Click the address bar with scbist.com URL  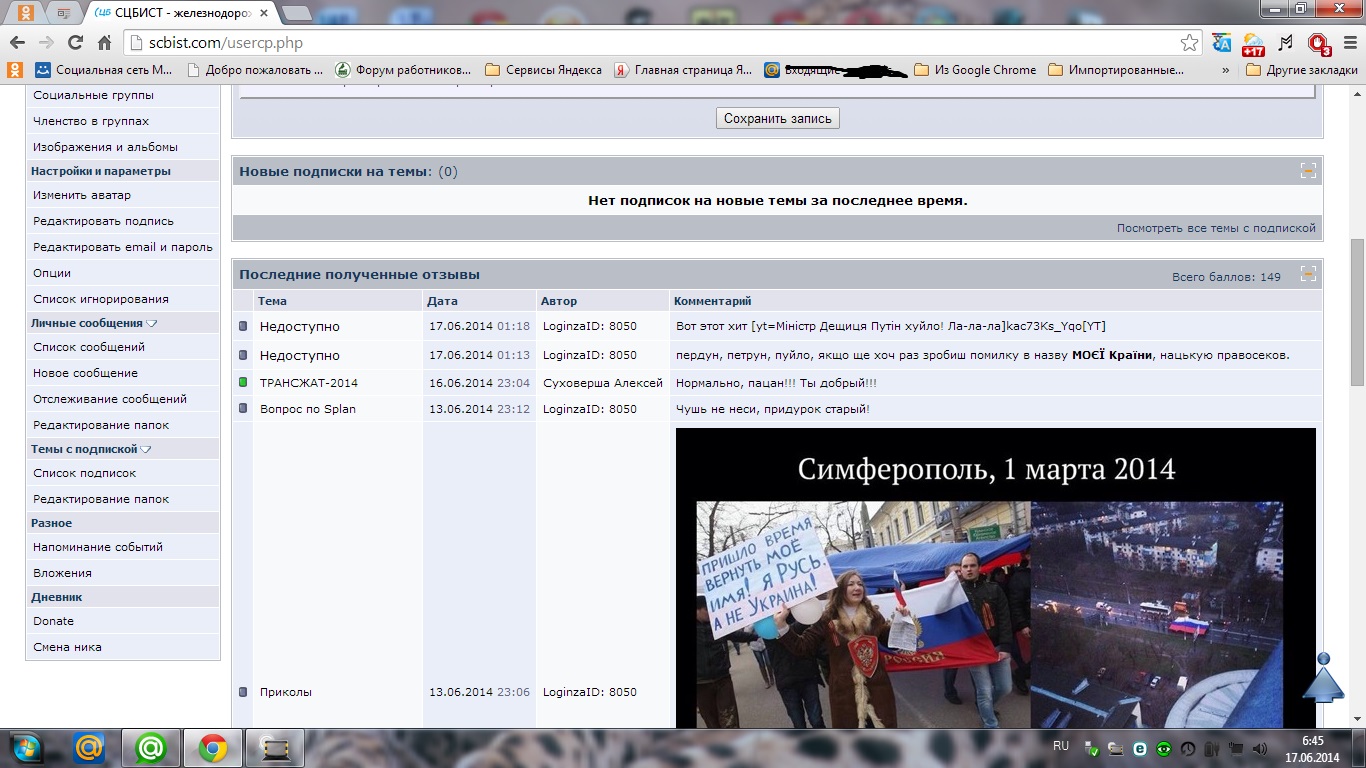coord(650,43)
